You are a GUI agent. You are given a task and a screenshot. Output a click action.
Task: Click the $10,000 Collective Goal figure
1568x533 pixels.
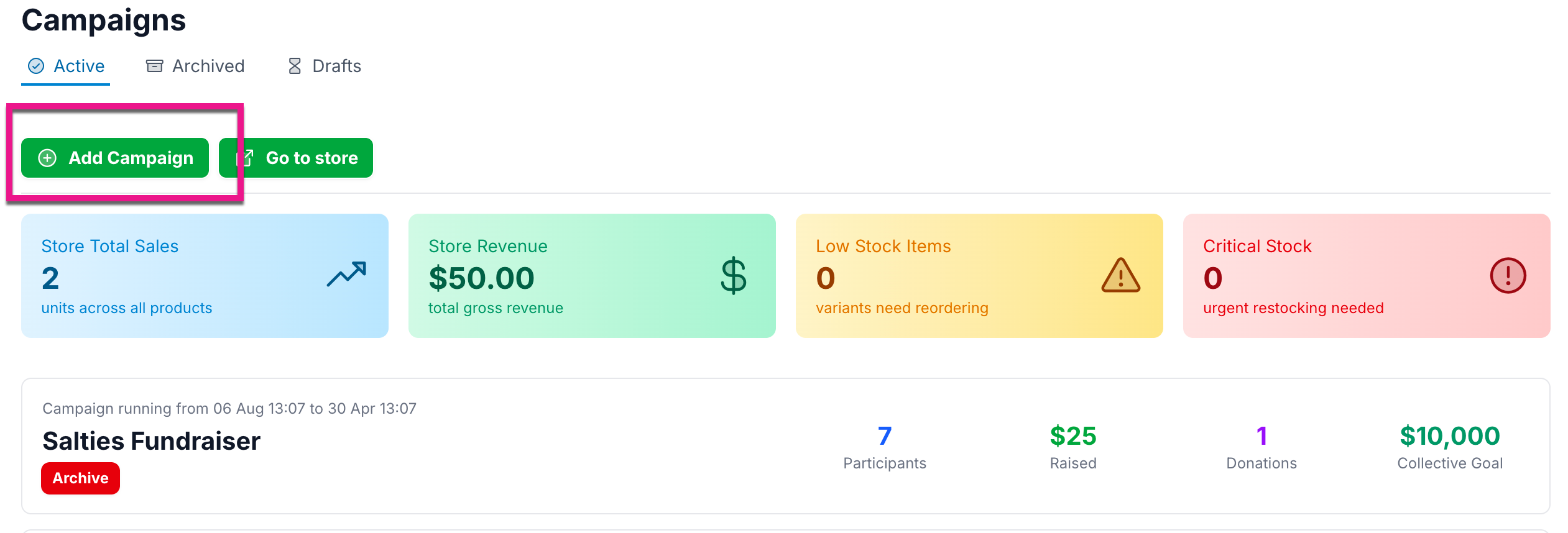(x=1449, y=436)
